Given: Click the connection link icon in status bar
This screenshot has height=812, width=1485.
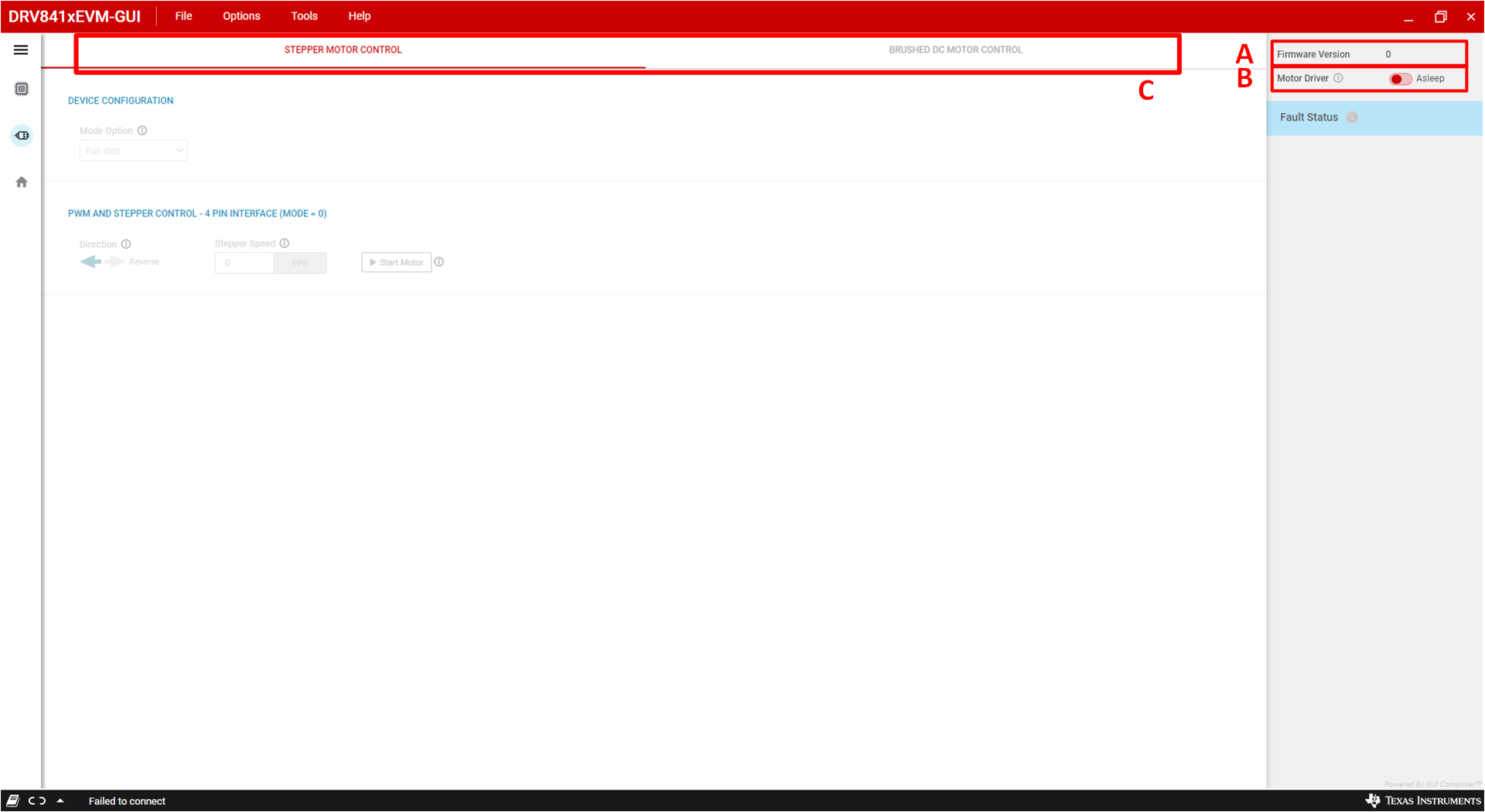Looking at the screenshot, I should click(37, 800).
